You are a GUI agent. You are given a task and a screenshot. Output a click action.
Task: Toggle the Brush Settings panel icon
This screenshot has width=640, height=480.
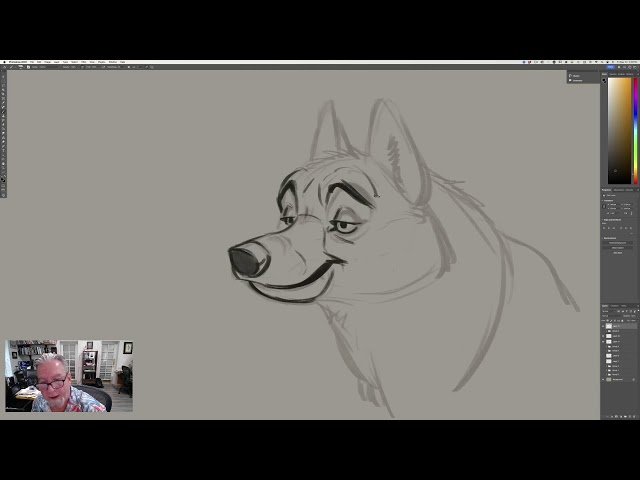pos(29,67)
